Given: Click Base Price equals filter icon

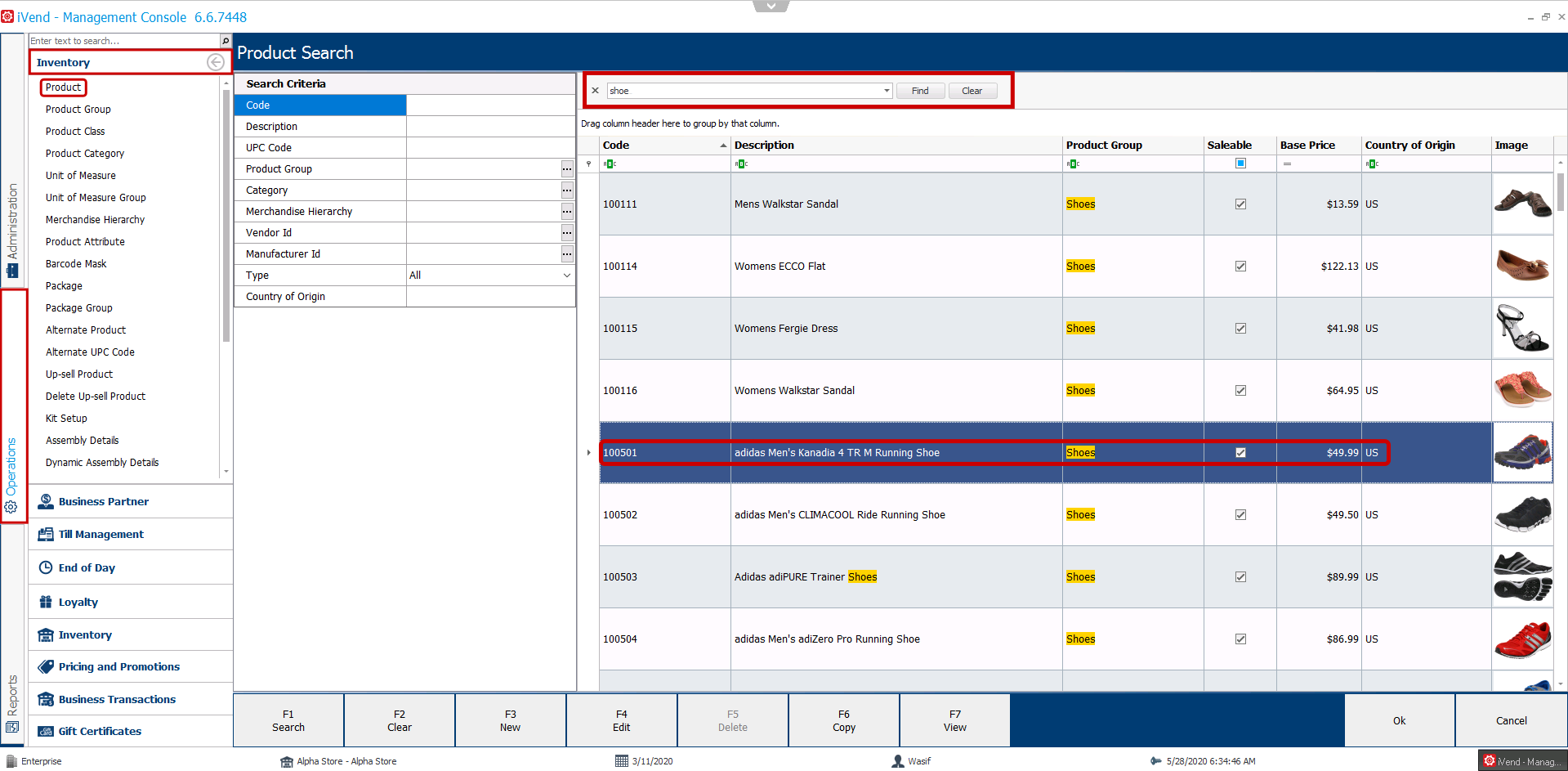Looking at the screenshot, I should coord(1287,164).
